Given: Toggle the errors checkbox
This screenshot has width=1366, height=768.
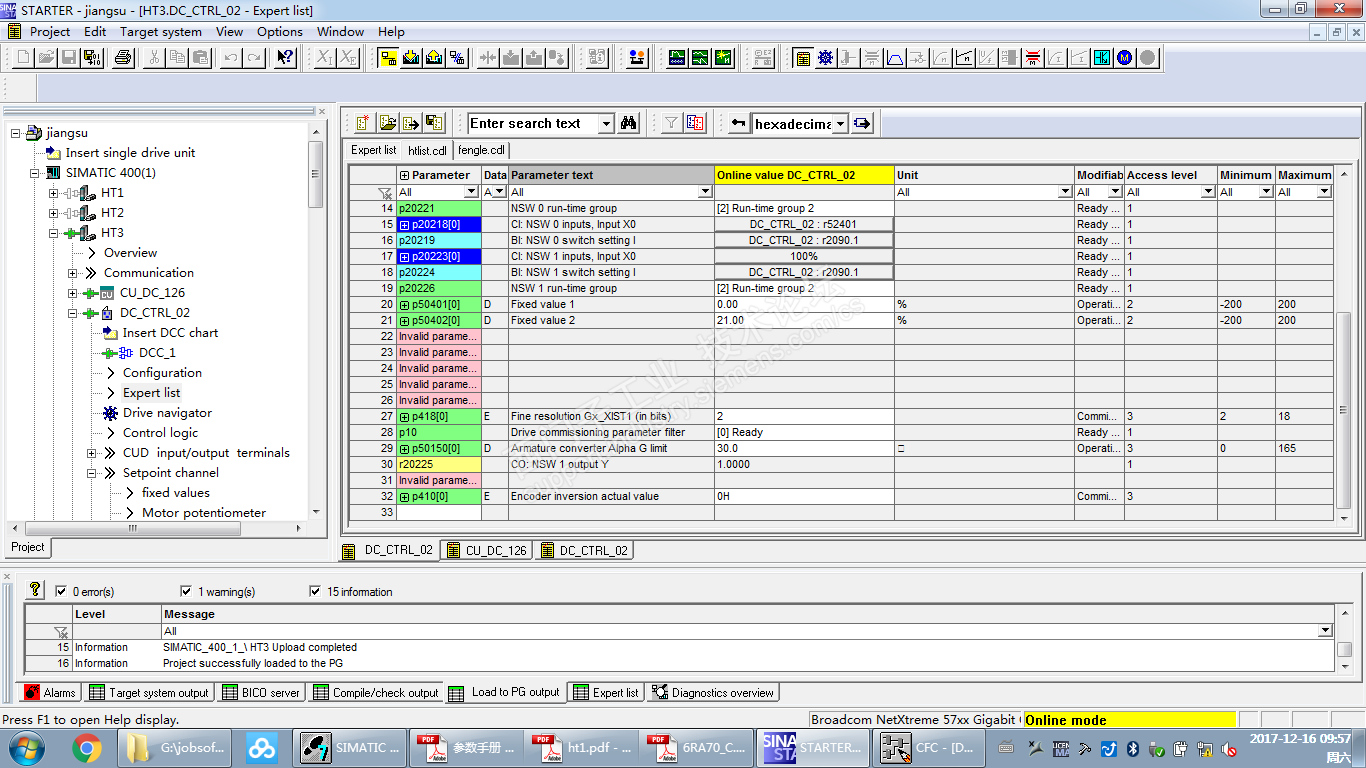Looking at the screenshot, I should pos(61,591).
